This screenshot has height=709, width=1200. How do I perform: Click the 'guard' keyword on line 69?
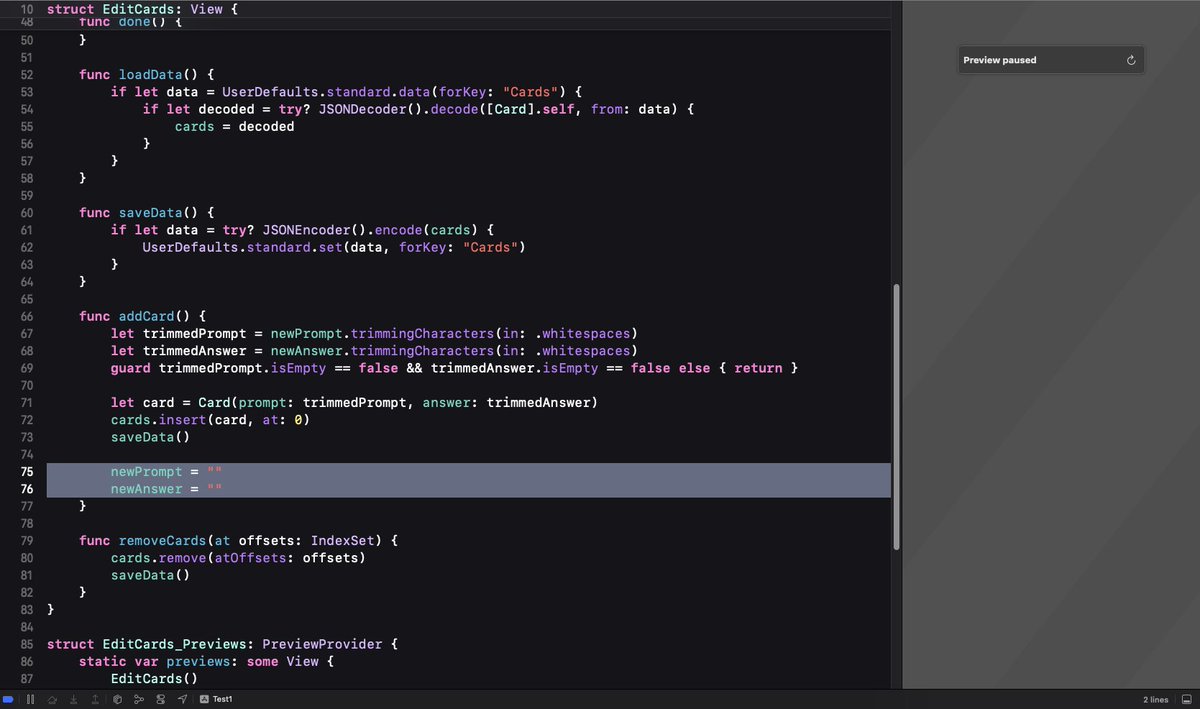tap(131, 368)
